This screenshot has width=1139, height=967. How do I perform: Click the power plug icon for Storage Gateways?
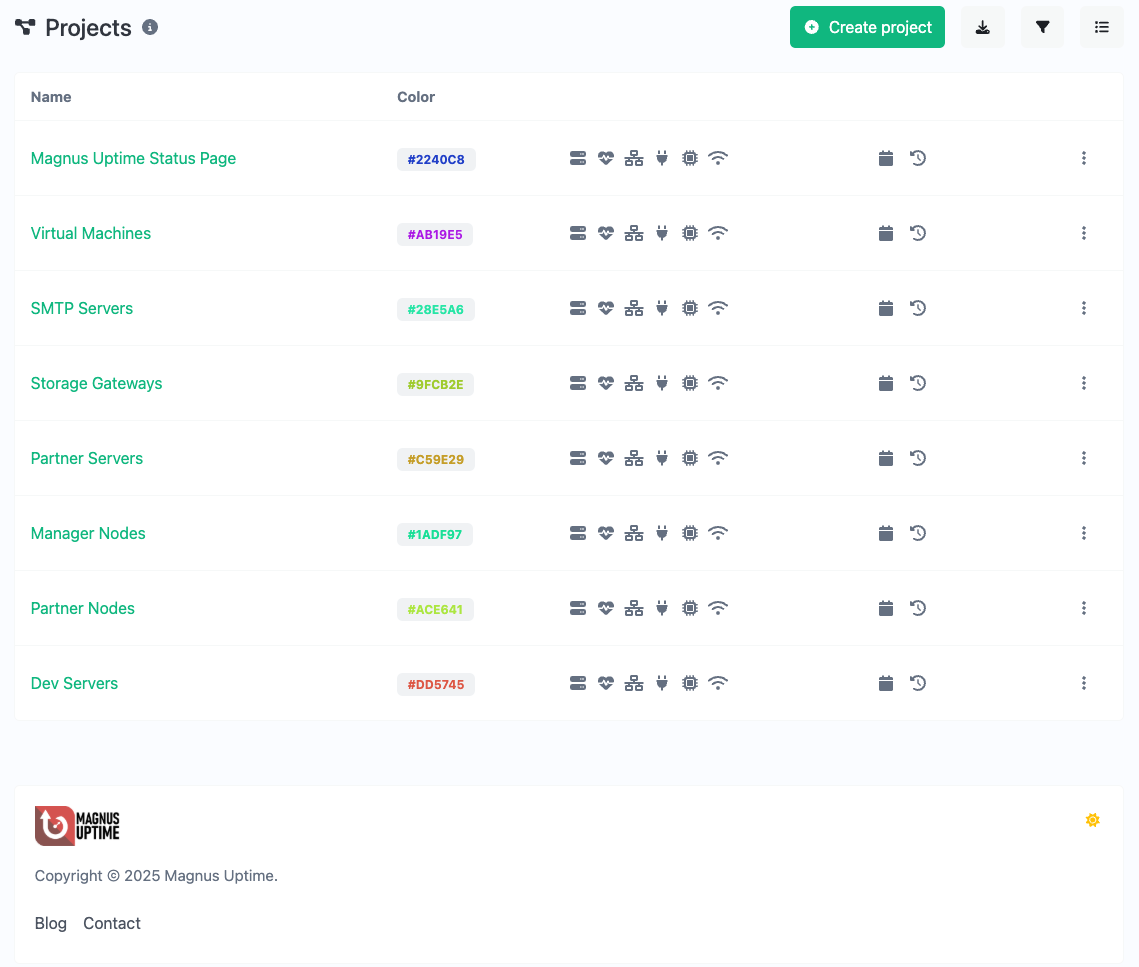coord(661,383)
